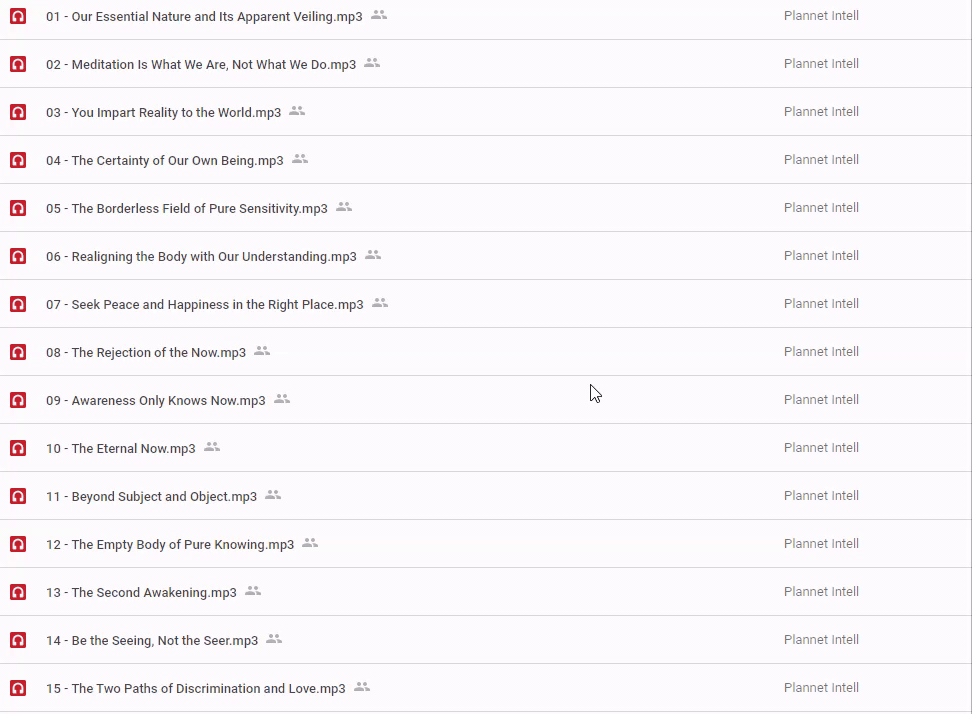
Task: Click owner Plannet Intell on track 01 row
Action: [821, 16]
